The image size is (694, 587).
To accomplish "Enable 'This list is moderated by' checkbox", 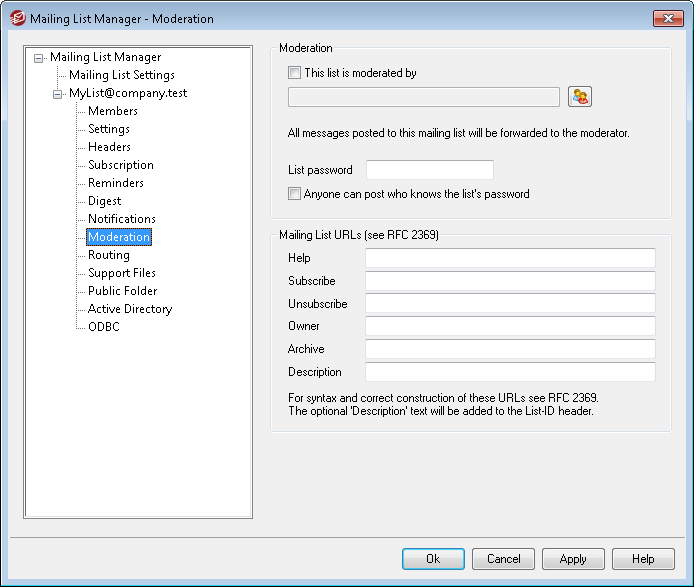I will (x=294, y=73).
